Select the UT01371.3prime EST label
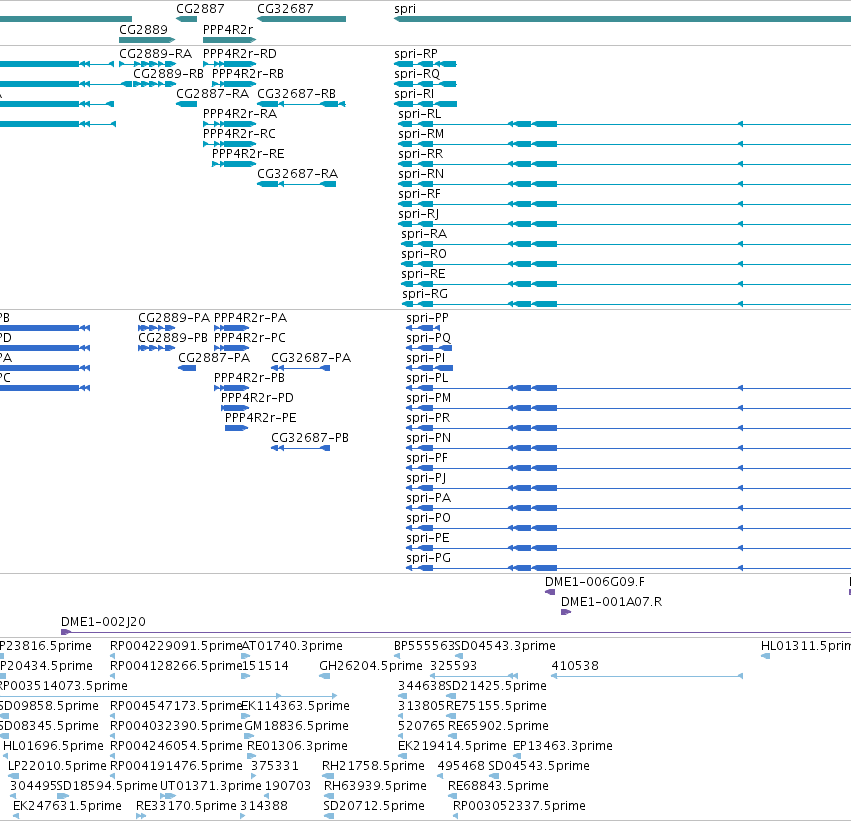 point(211,786)
